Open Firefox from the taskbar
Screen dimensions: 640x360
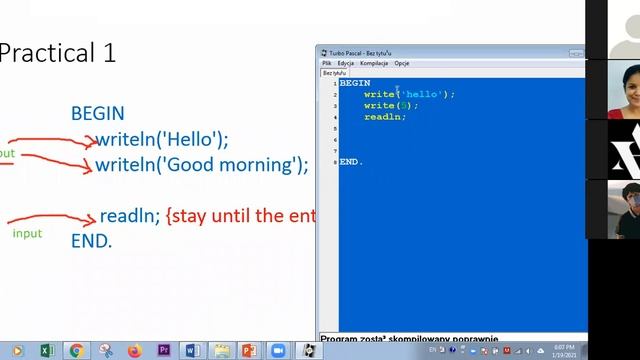pos(135,351)
